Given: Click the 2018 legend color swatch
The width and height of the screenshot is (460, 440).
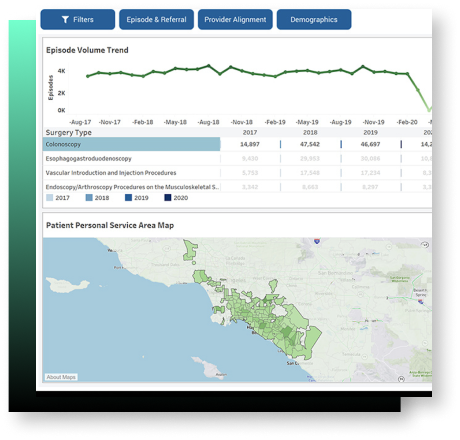Looking at the screenshot, I should pos(89,198).
